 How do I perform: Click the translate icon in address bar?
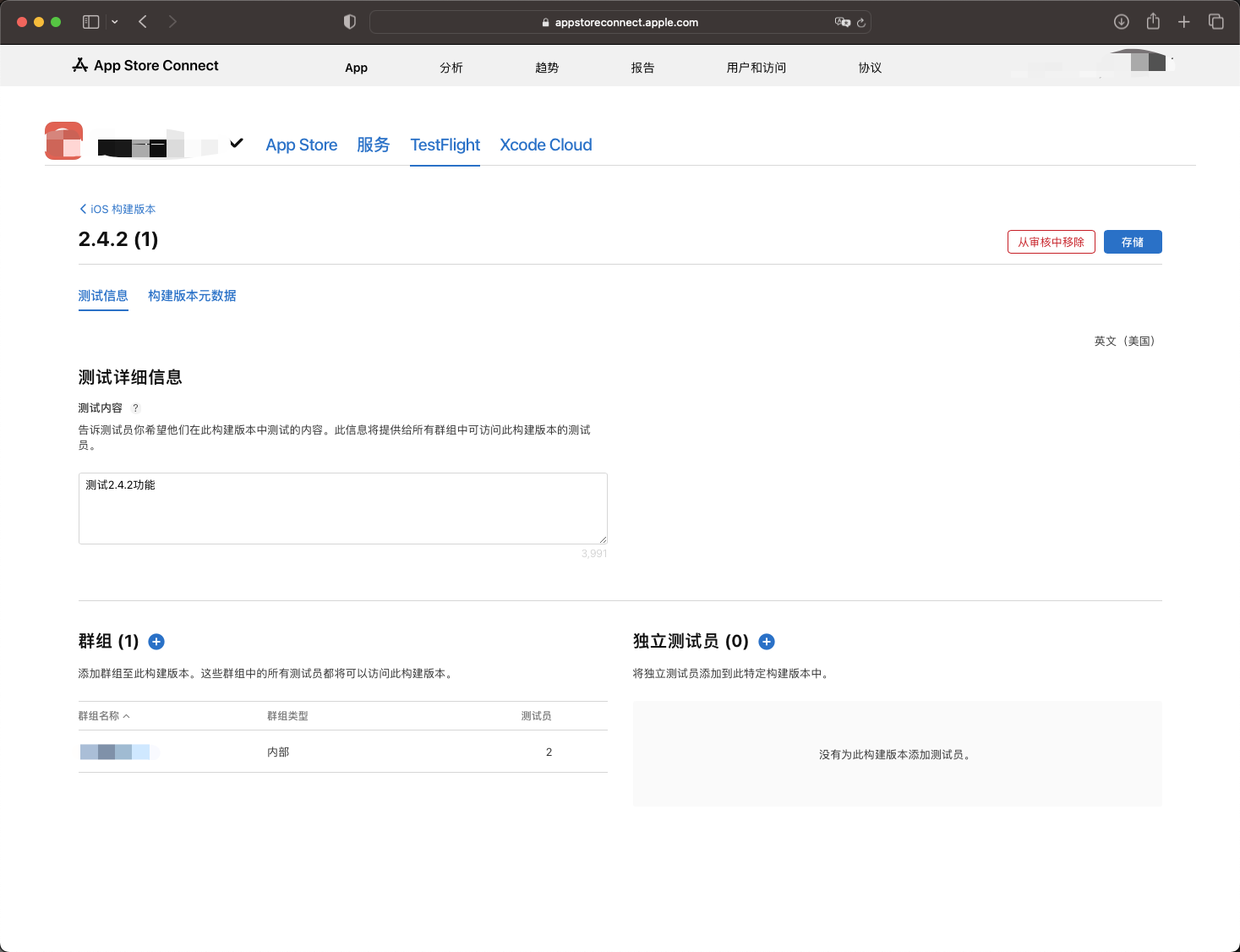[x=842, y=22]
